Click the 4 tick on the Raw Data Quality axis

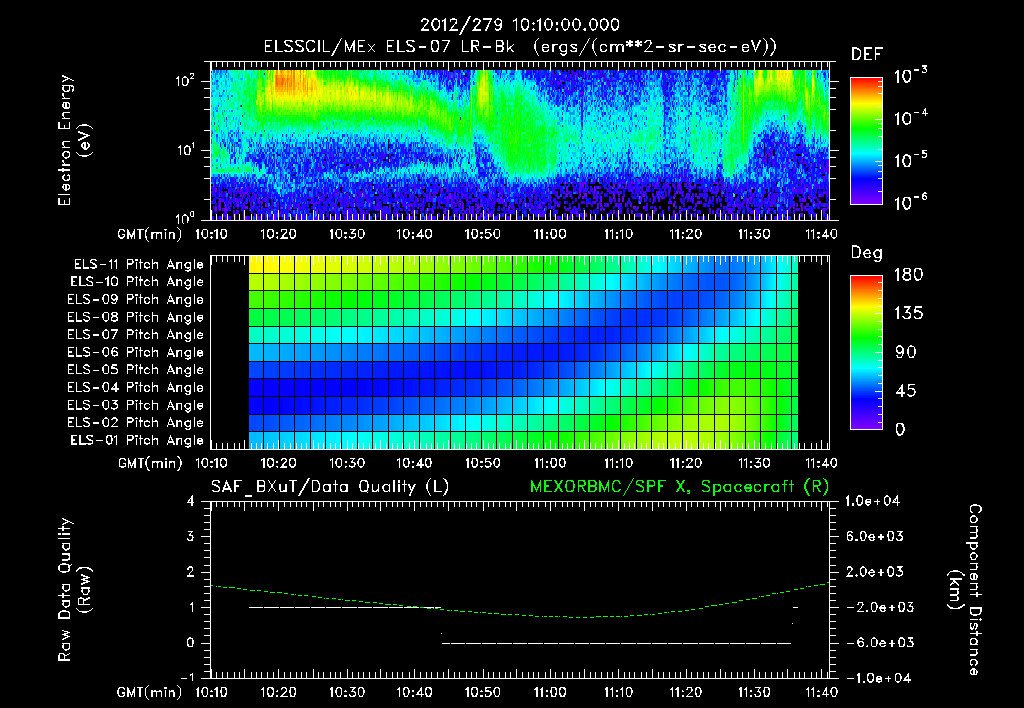click(191, 501)
